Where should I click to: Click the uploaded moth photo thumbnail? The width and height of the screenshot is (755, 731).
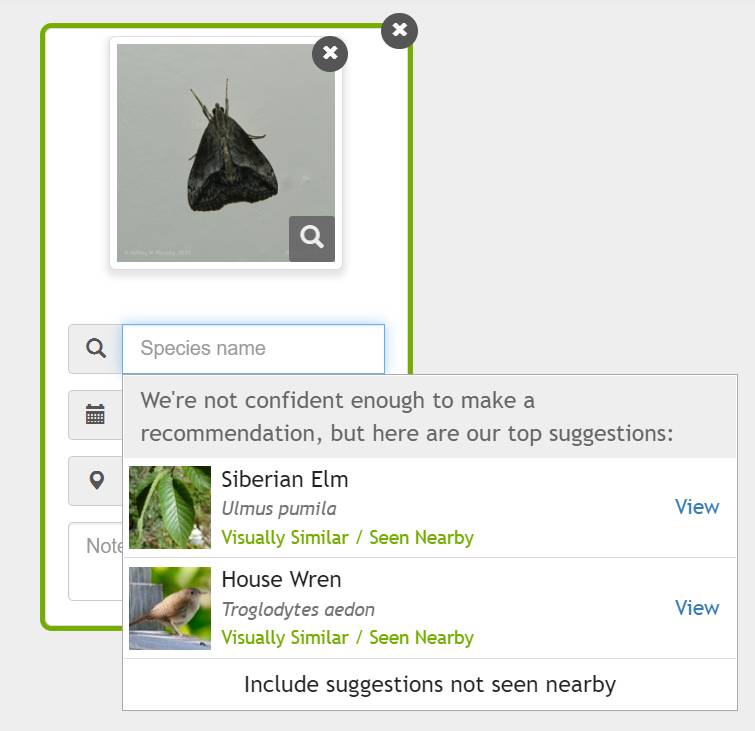click(x=226, y=153)
